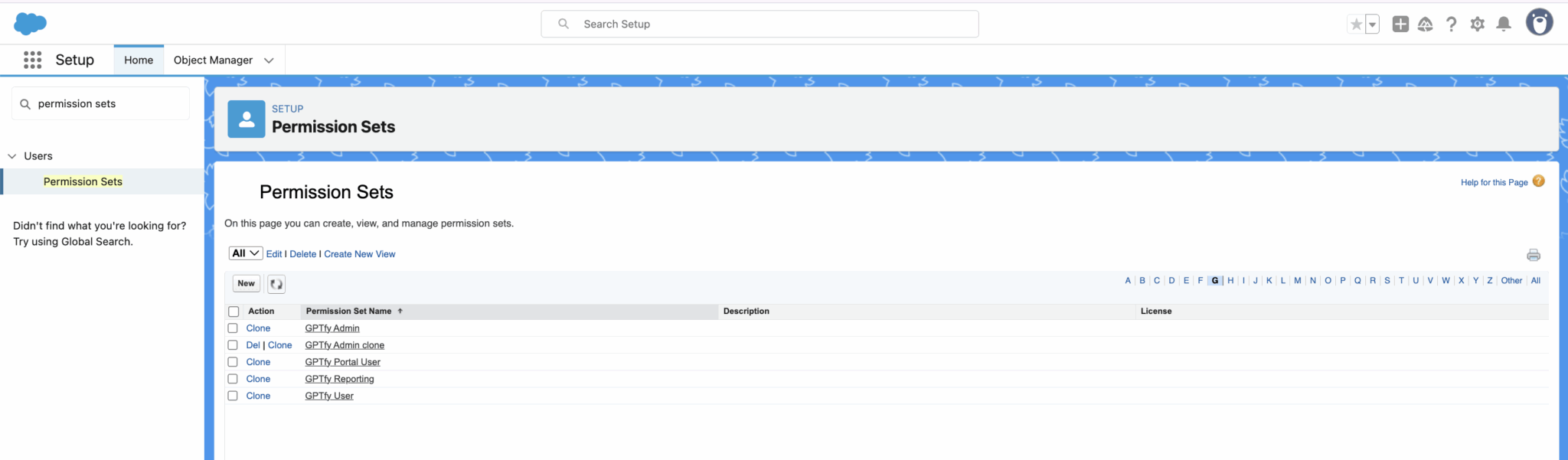Click the Edit view link
Screen dimensions: 1568x460
(274, 254)
